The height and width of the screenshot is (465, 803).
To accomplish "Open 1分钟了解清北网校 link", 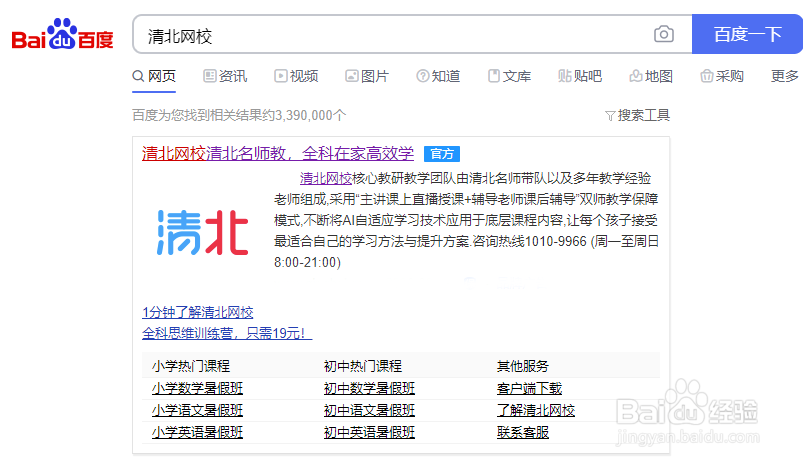I will (198, 312).
